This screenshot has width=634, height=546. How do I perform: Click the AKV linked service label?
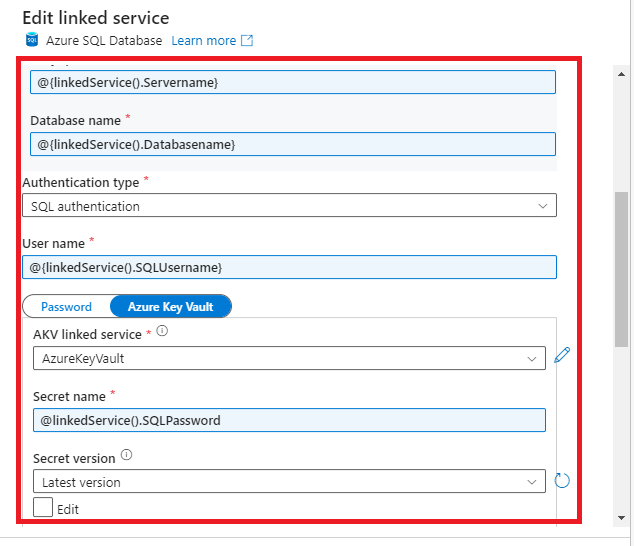[87, 335]
